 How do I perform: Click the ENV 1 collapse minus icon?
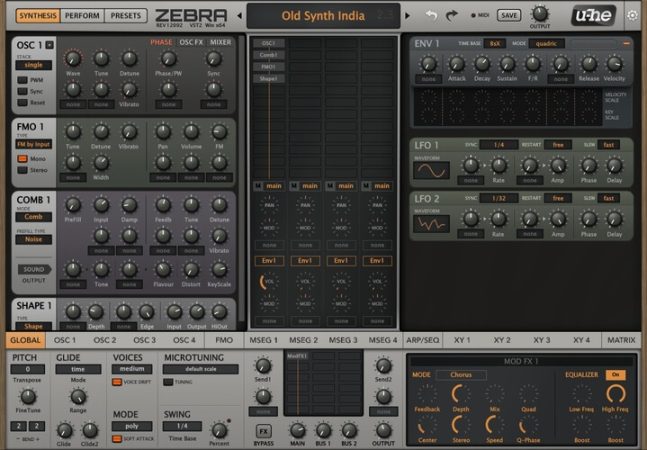(x=626, y=43)
